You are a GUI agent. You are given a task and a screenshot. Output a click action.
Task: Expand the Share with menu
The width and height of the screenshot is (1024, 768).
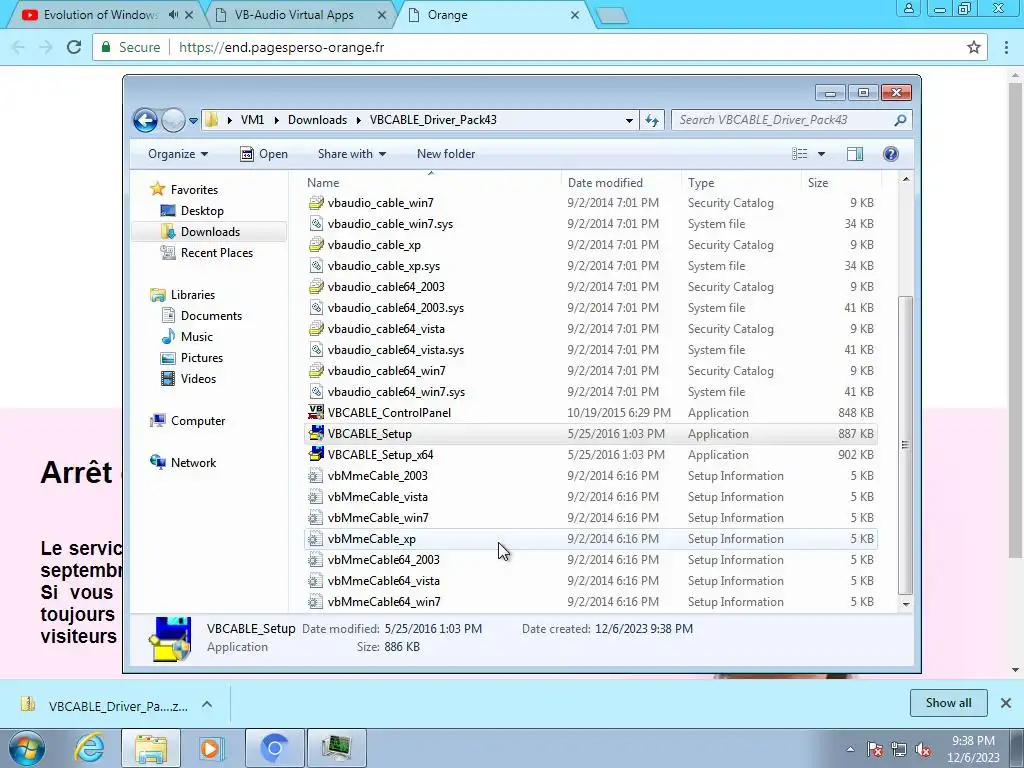point(351,154)
